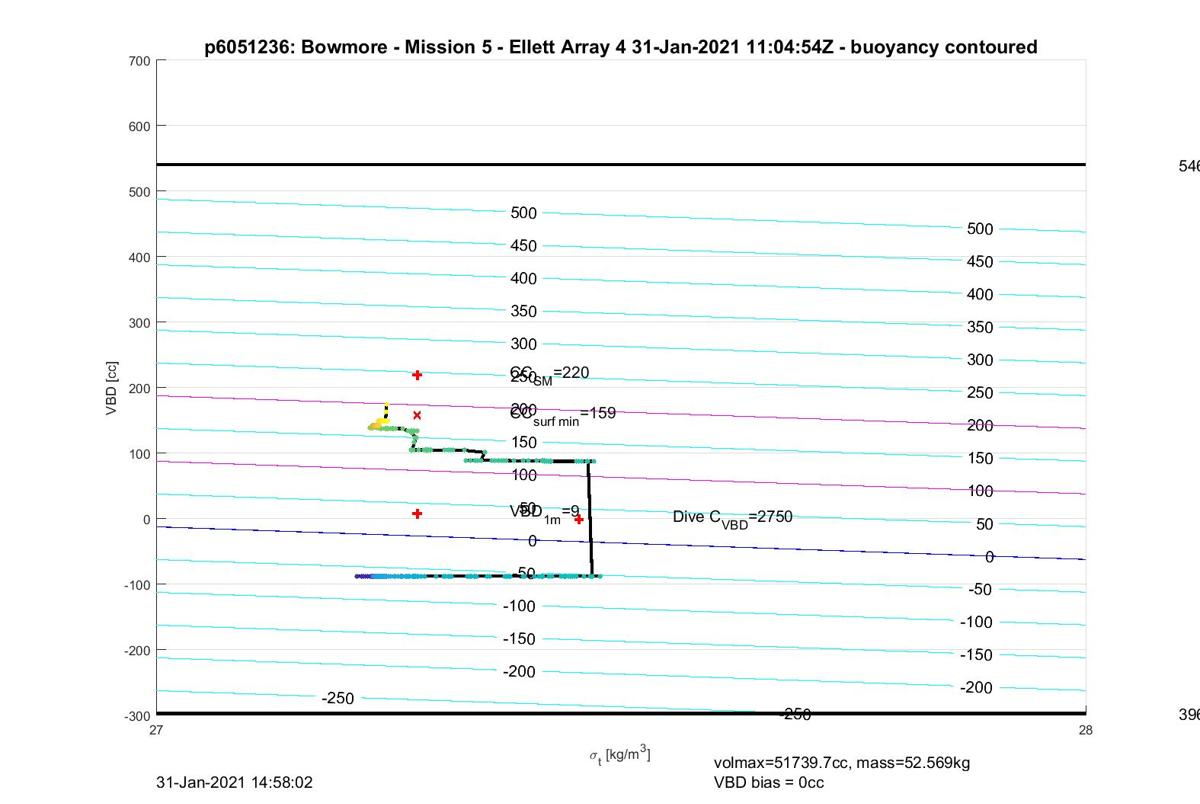This screenshot has width=1200, height=804.
Task: Click the CC SM=220 annotation
Action: click(x=549, y=374)
